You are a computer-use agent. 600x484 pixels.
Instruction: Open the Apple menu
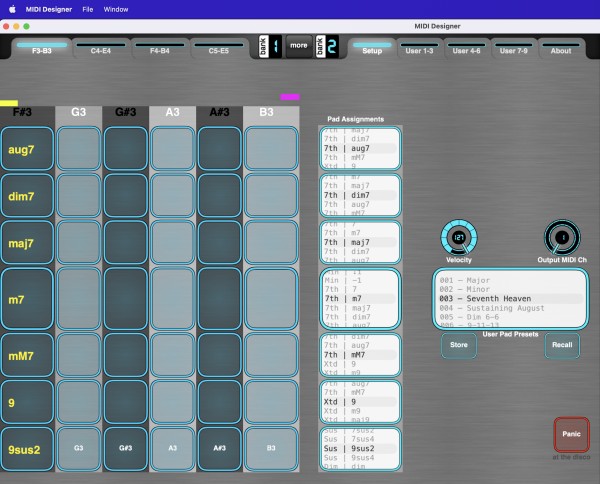tap(12, 9)
